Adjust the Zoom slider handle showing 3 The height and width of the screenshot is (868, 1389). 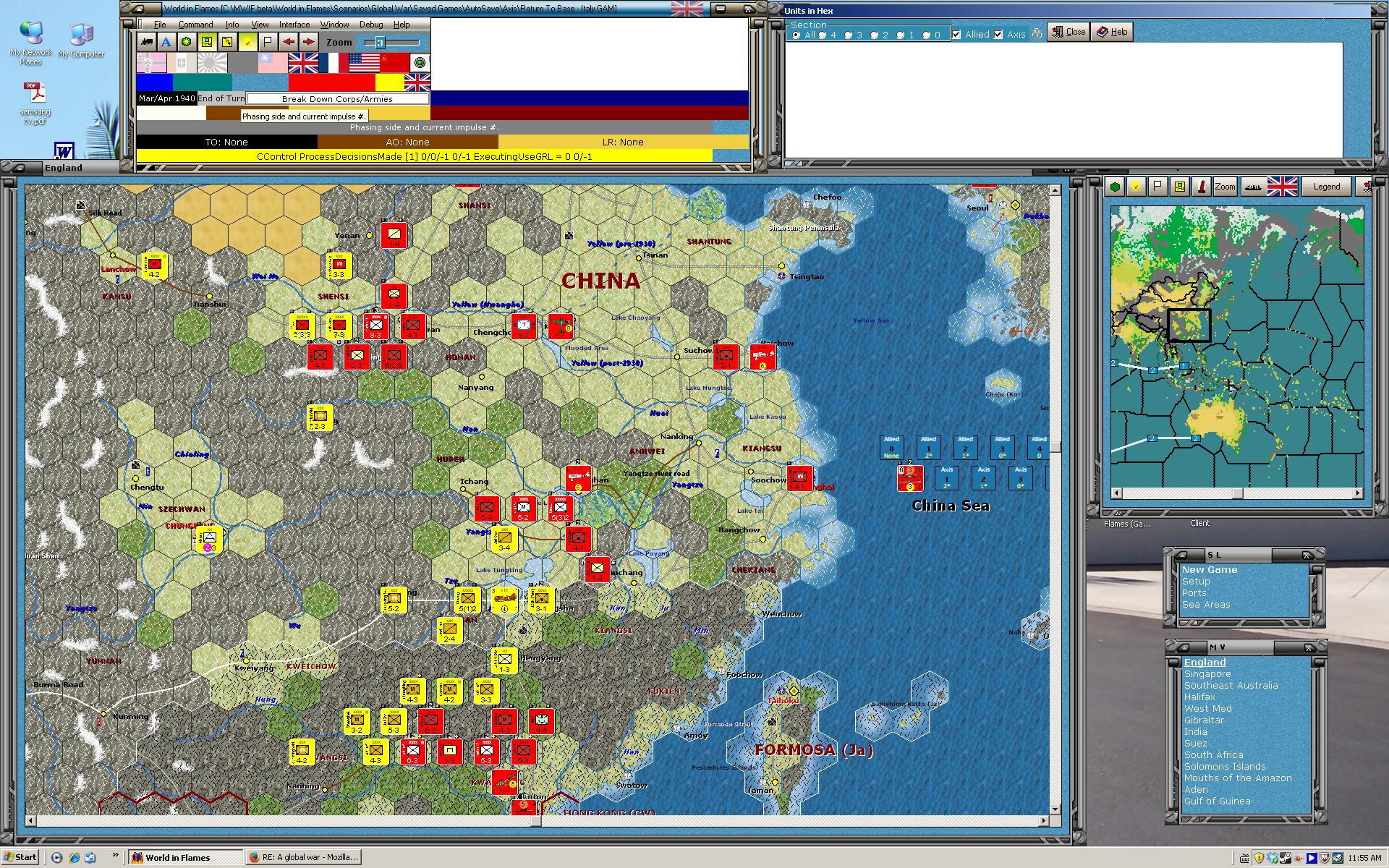coord(380,43)
